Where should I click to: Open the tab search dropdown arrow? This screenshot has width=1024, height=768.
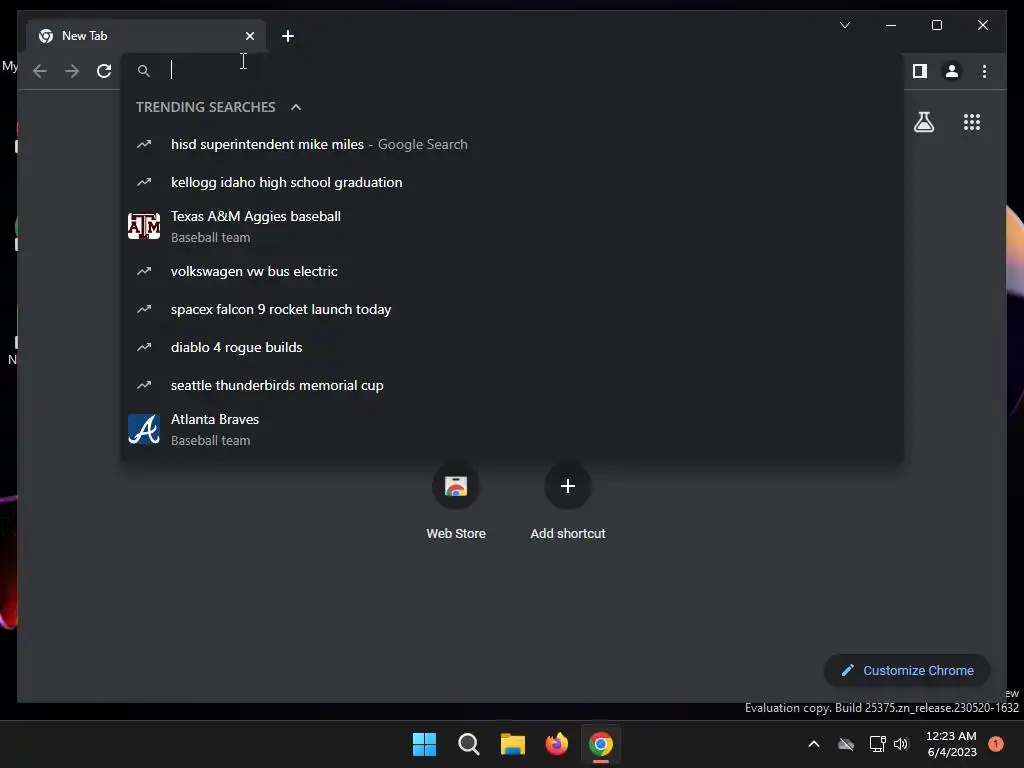coord(844,25)
